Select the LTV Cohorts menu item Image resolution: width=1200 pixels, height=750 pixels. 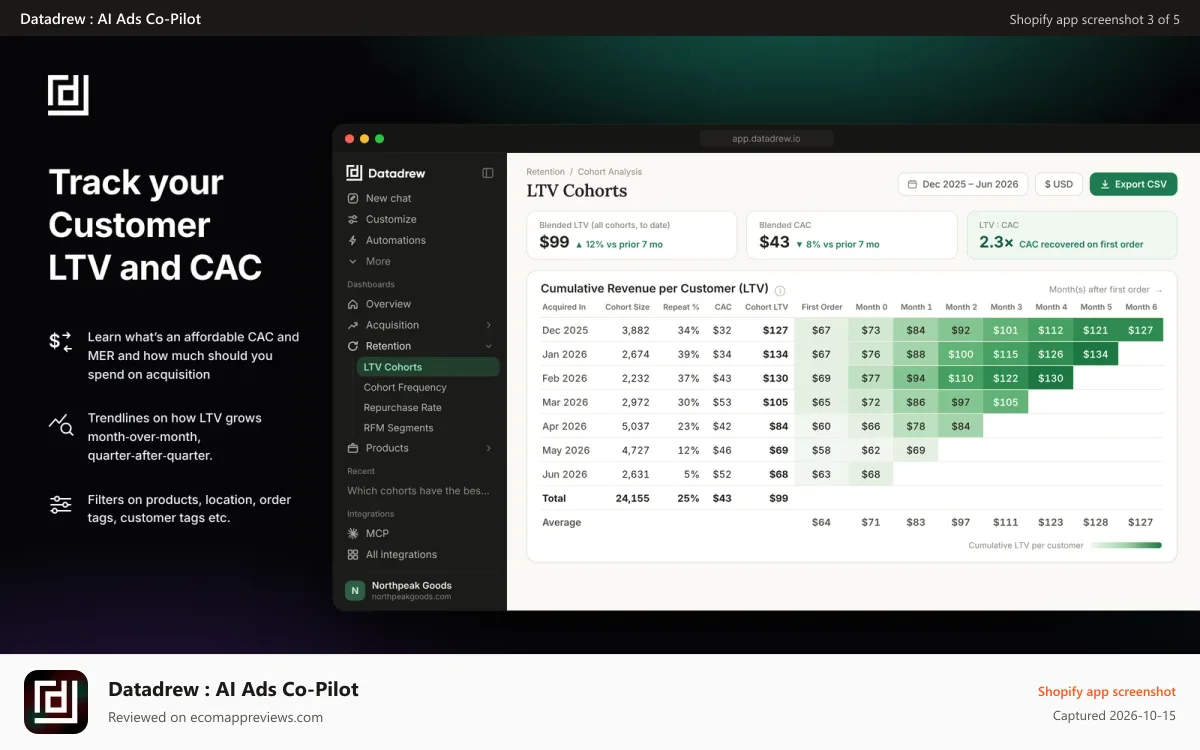(428, 367)
